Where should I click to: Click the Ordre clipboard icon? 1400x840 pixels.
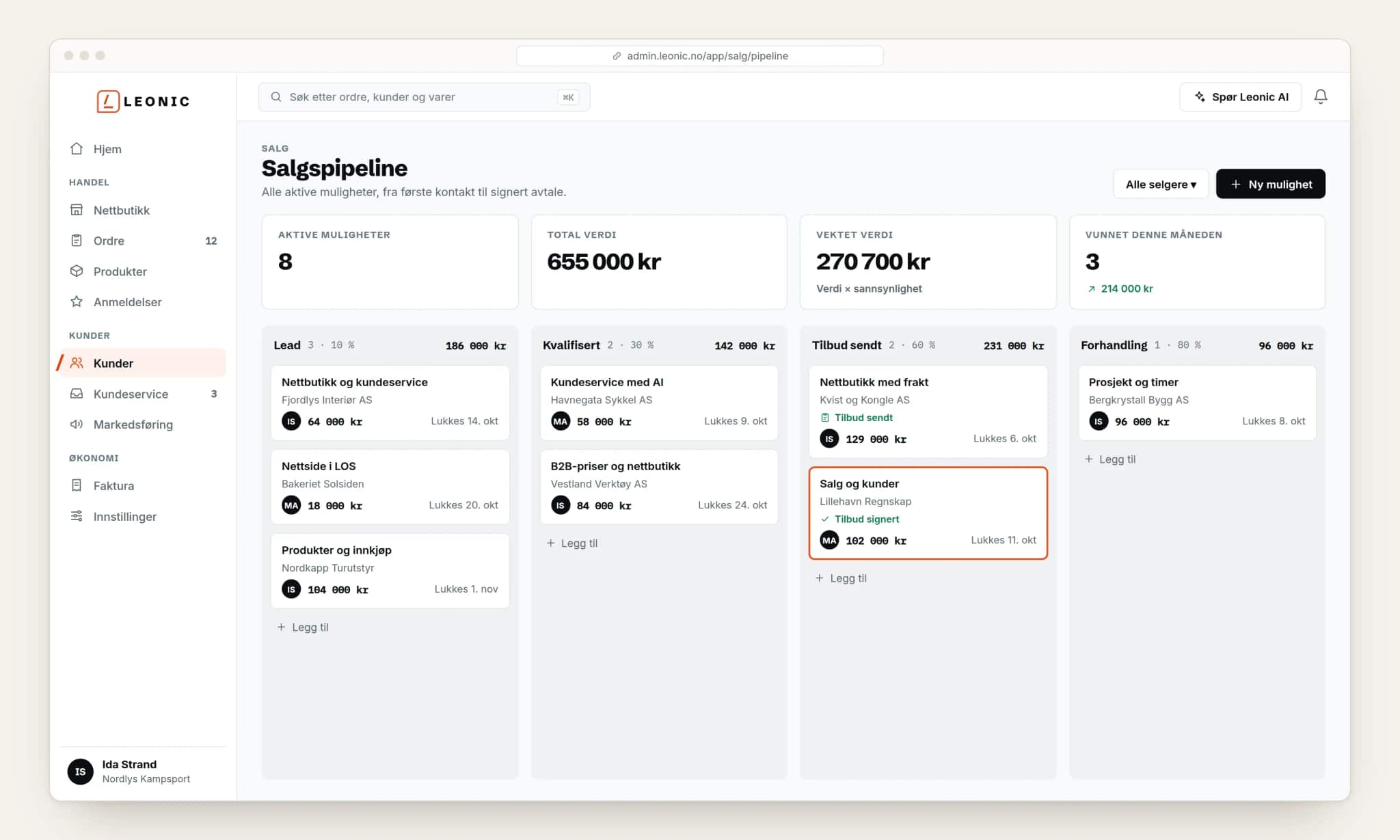click(x=77, y=241)
